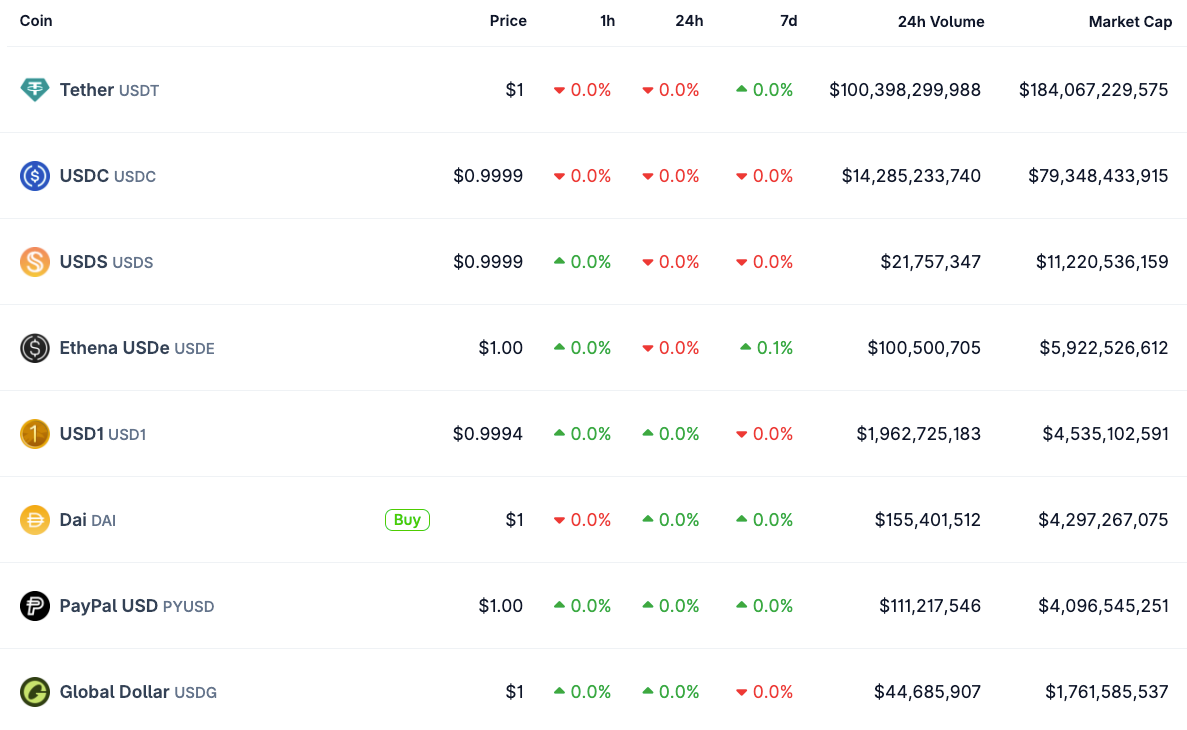
Task: Select the USDC logo icon
Action: [x=35, y=176]
